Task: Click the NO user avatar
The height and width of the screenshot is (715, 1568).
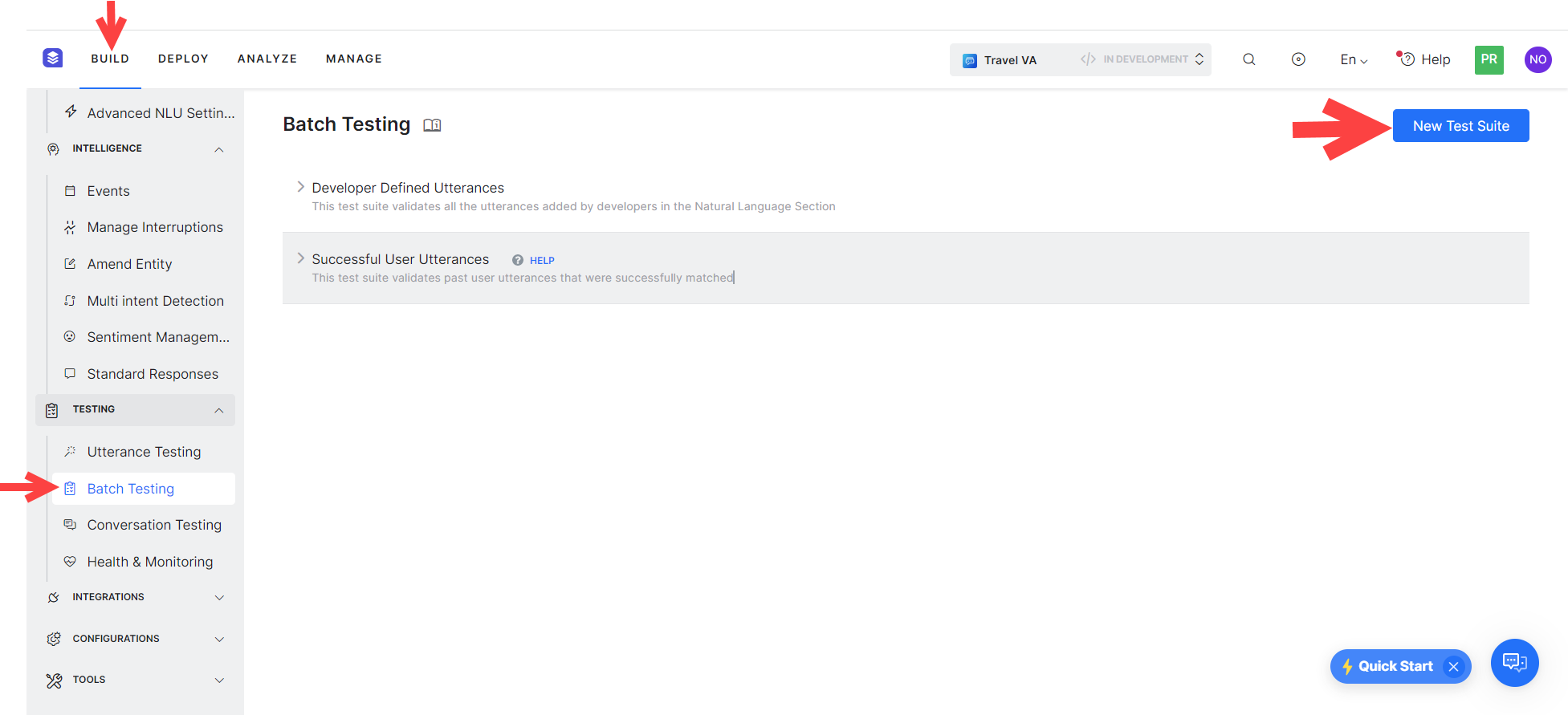Action: 1537,59
